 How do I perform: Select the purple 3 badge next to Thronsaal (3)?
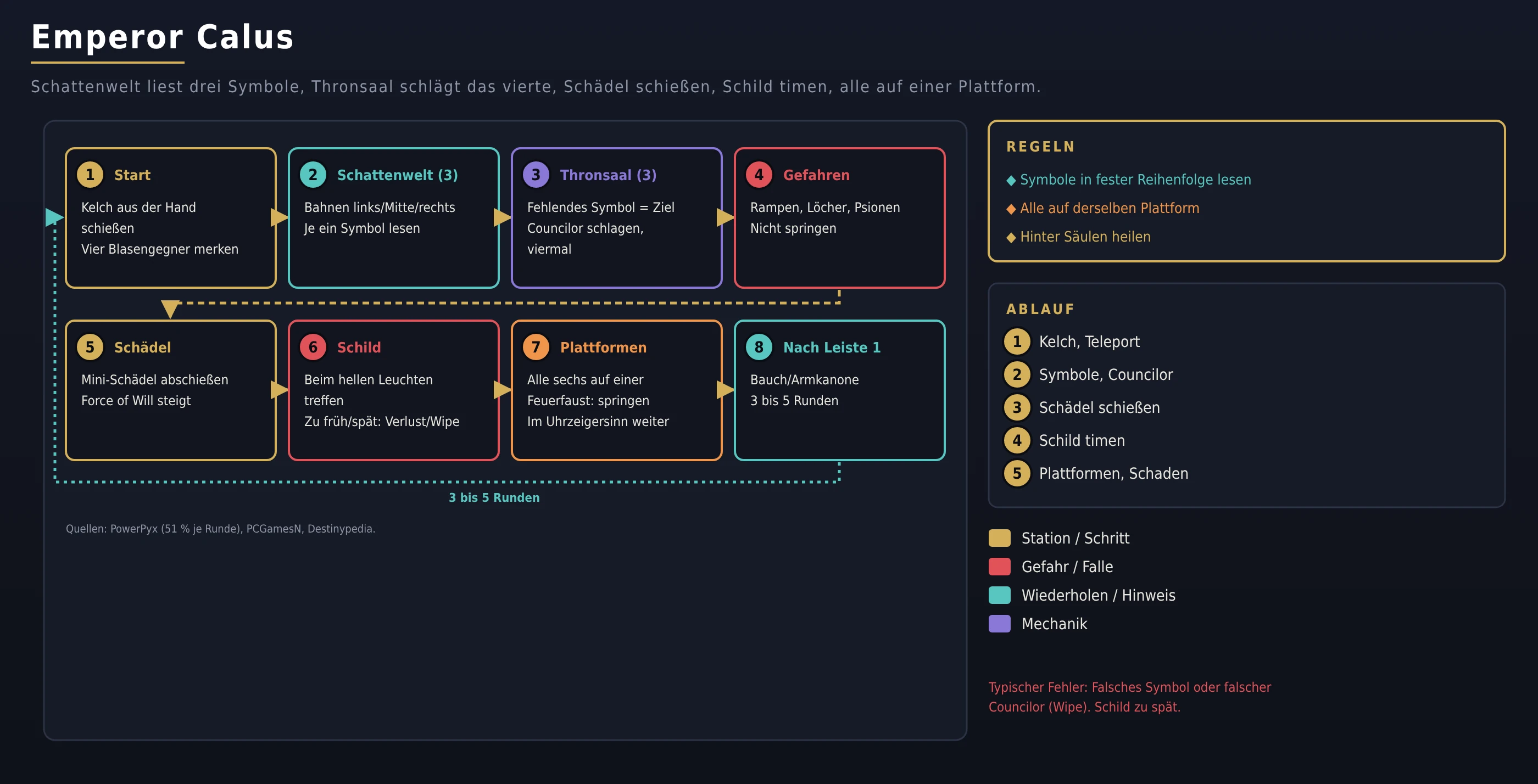[x=536, y=175]
